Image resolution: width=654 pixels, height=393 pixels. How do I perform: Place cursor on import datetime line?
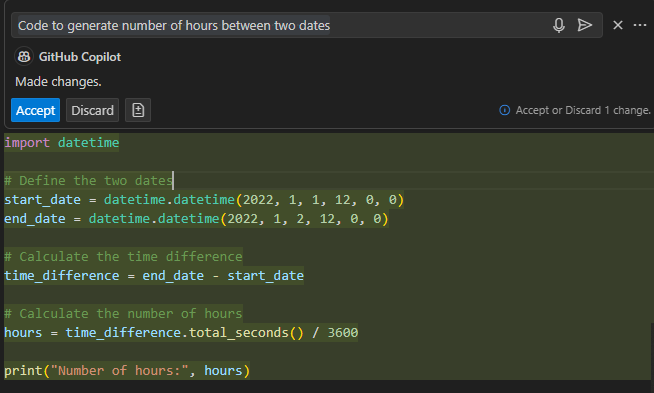[x=62, y=143]
